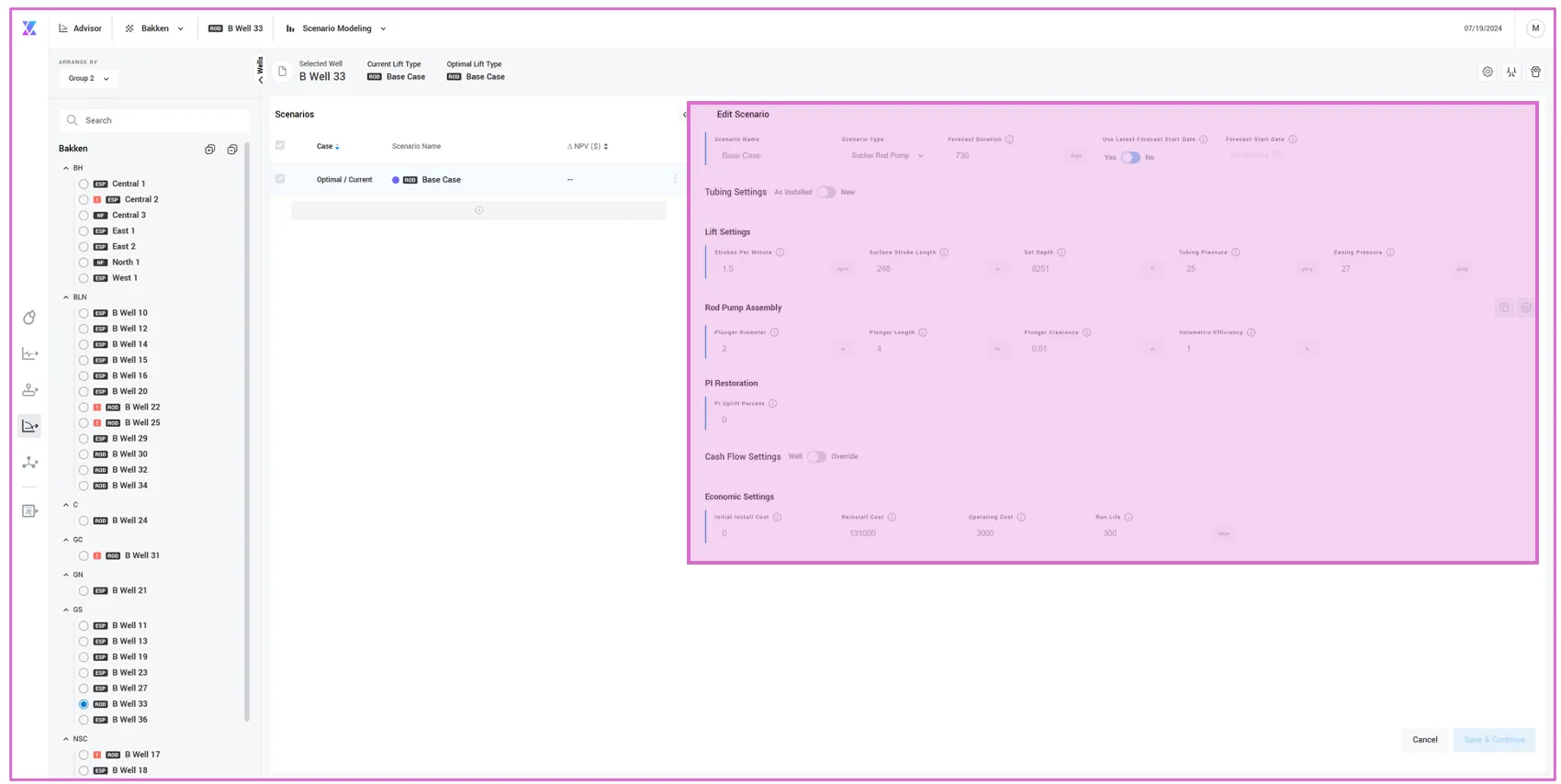Open the user avatar M
The image size is (1561, 784).
coord(1535,28)
